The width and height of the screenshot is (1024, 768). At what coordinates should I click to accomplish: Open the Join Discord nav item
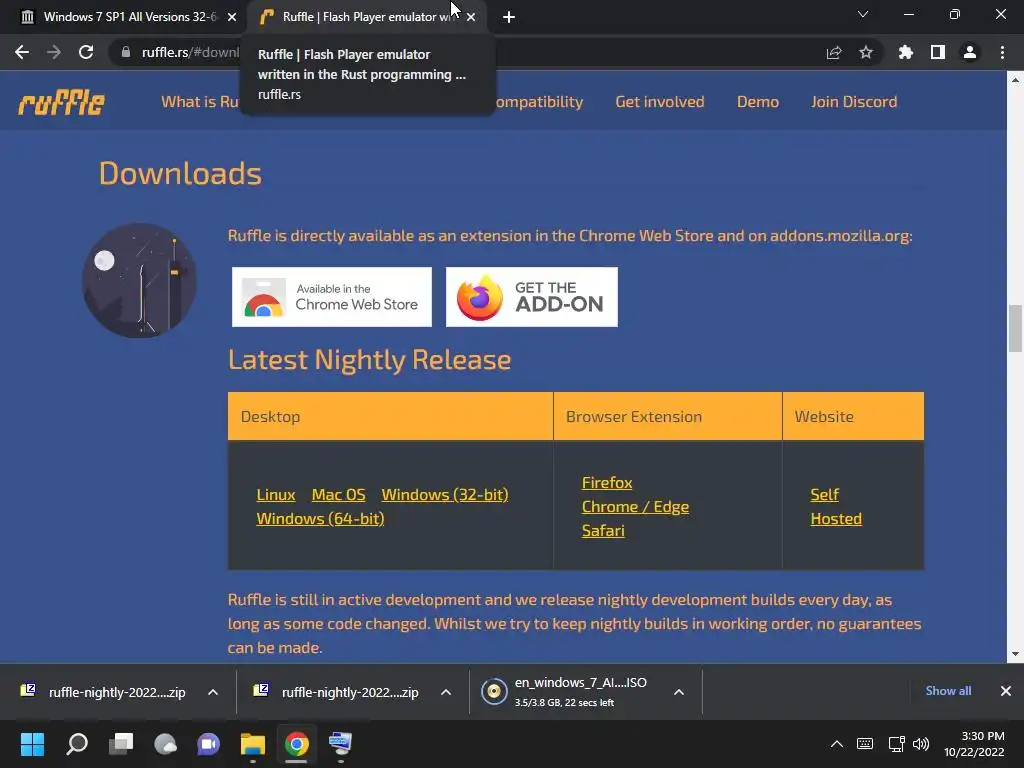point(854,102)
